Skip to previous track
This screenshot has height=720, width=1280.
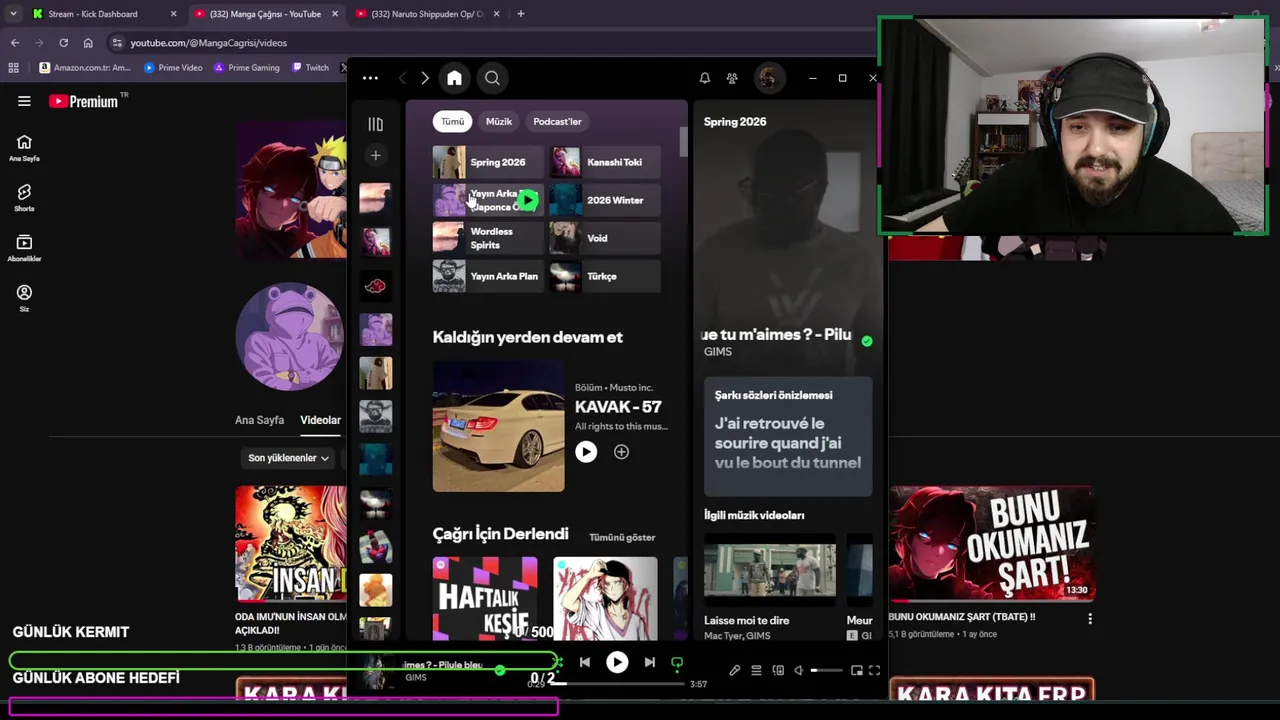585,662
